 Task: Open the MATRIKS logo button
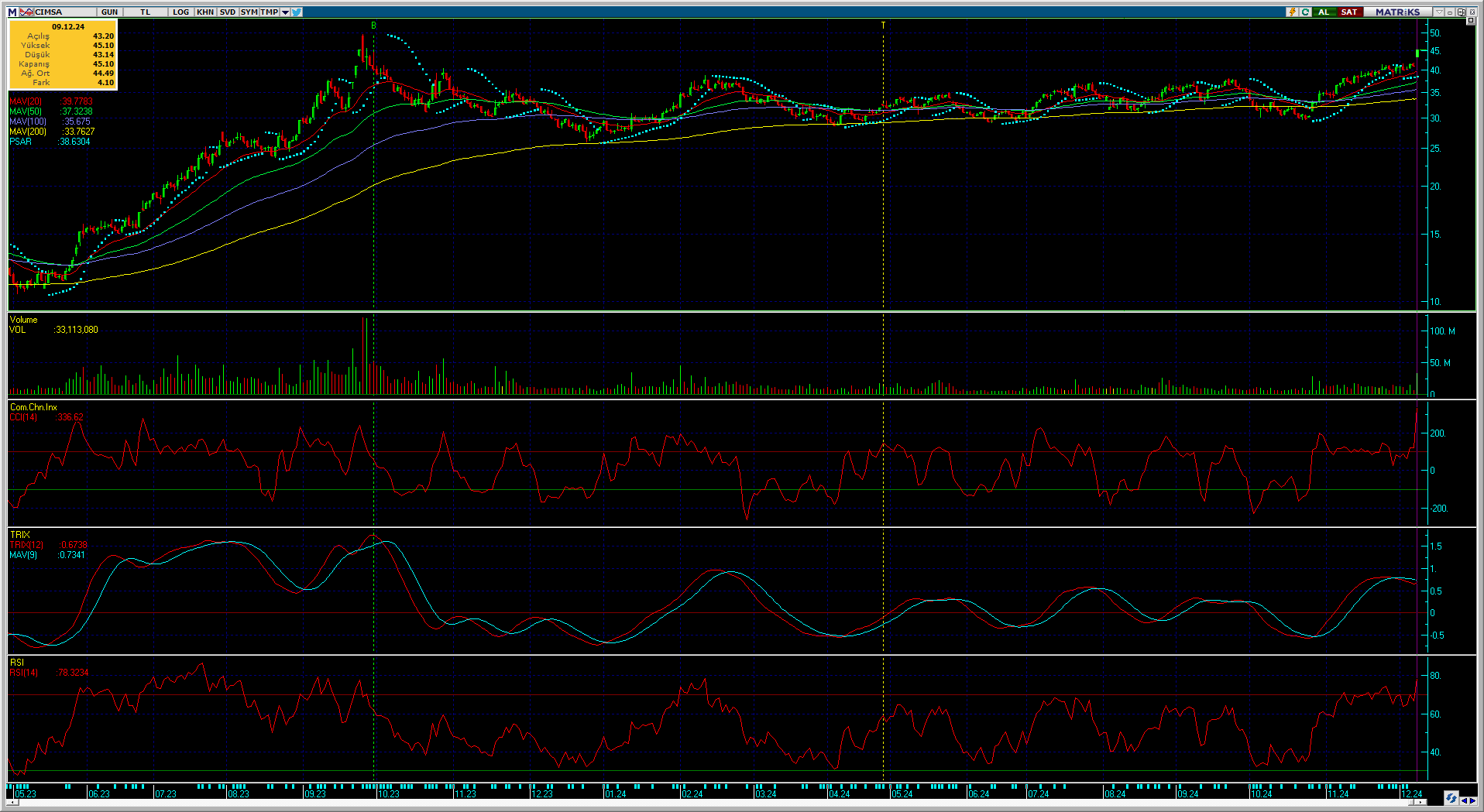[1397, 12]
